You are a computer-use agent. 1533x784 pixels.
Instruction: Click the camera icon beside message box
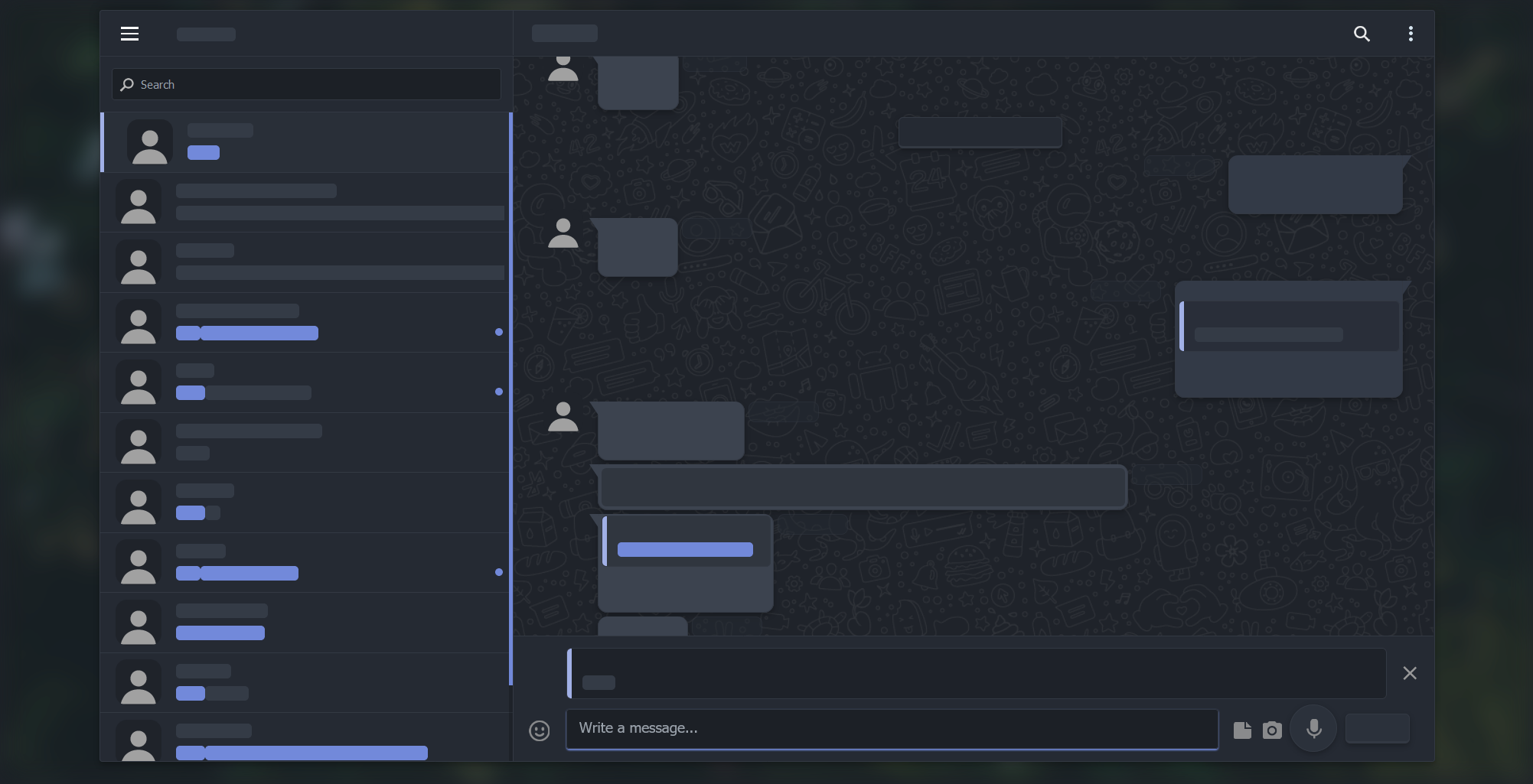tap(1272, 730)
